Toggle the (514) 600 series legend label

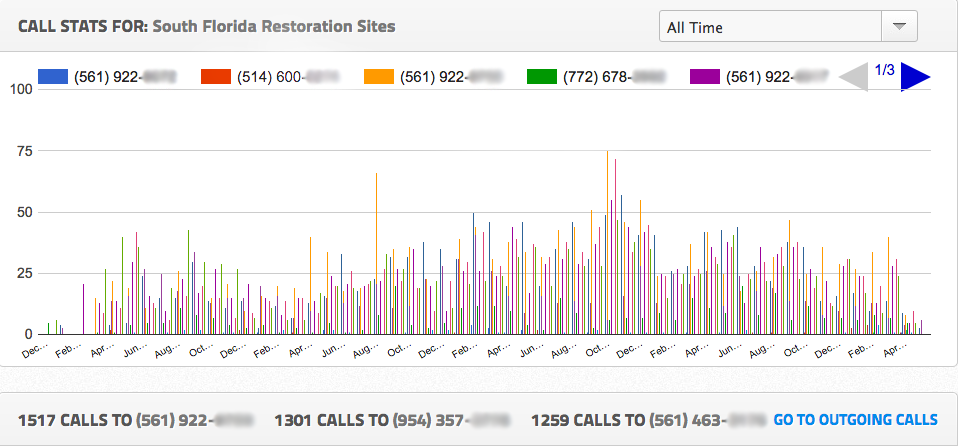tap(272, 76)
